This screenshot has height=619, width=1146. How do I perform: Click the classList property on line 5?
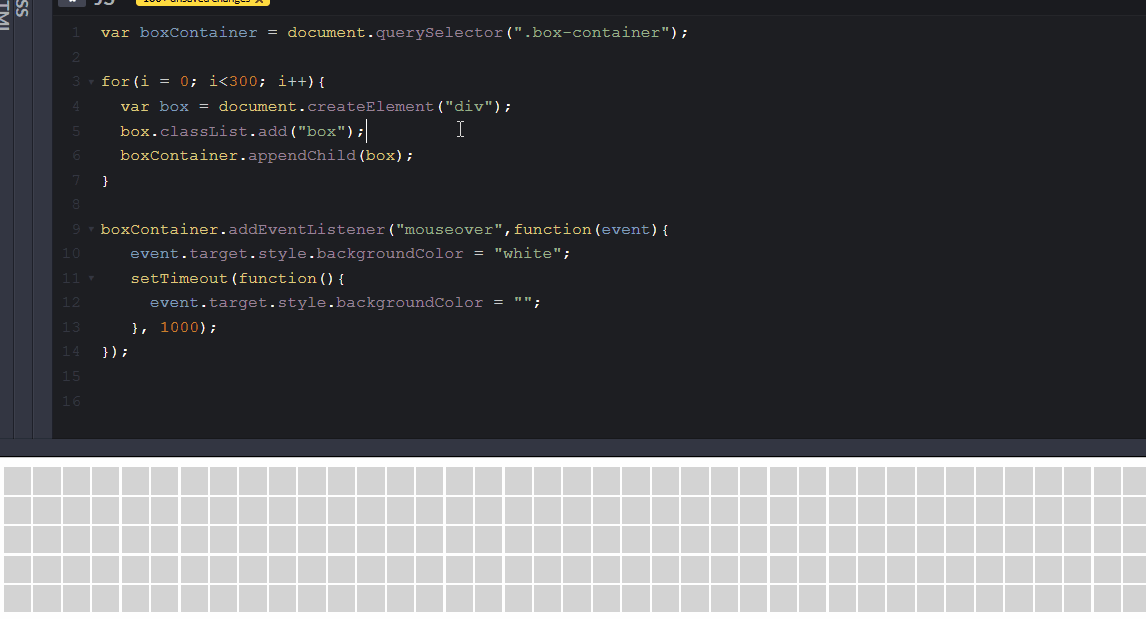click(x=203, y=132)
